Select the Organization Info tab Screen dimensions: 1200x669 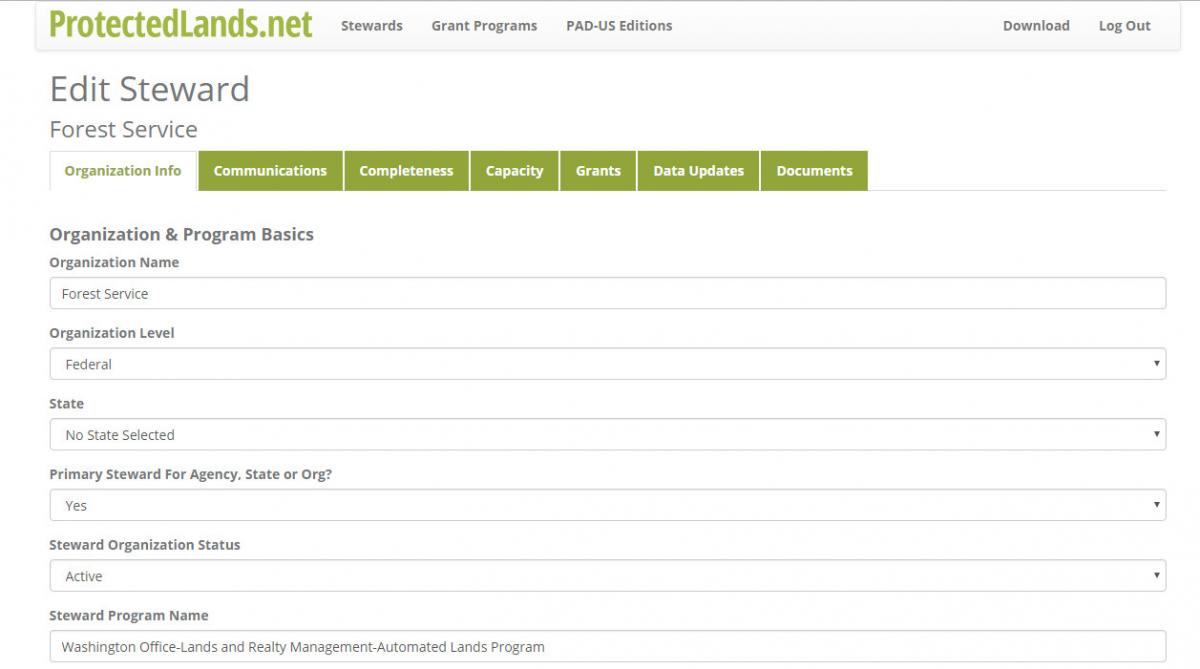point(123,171)
